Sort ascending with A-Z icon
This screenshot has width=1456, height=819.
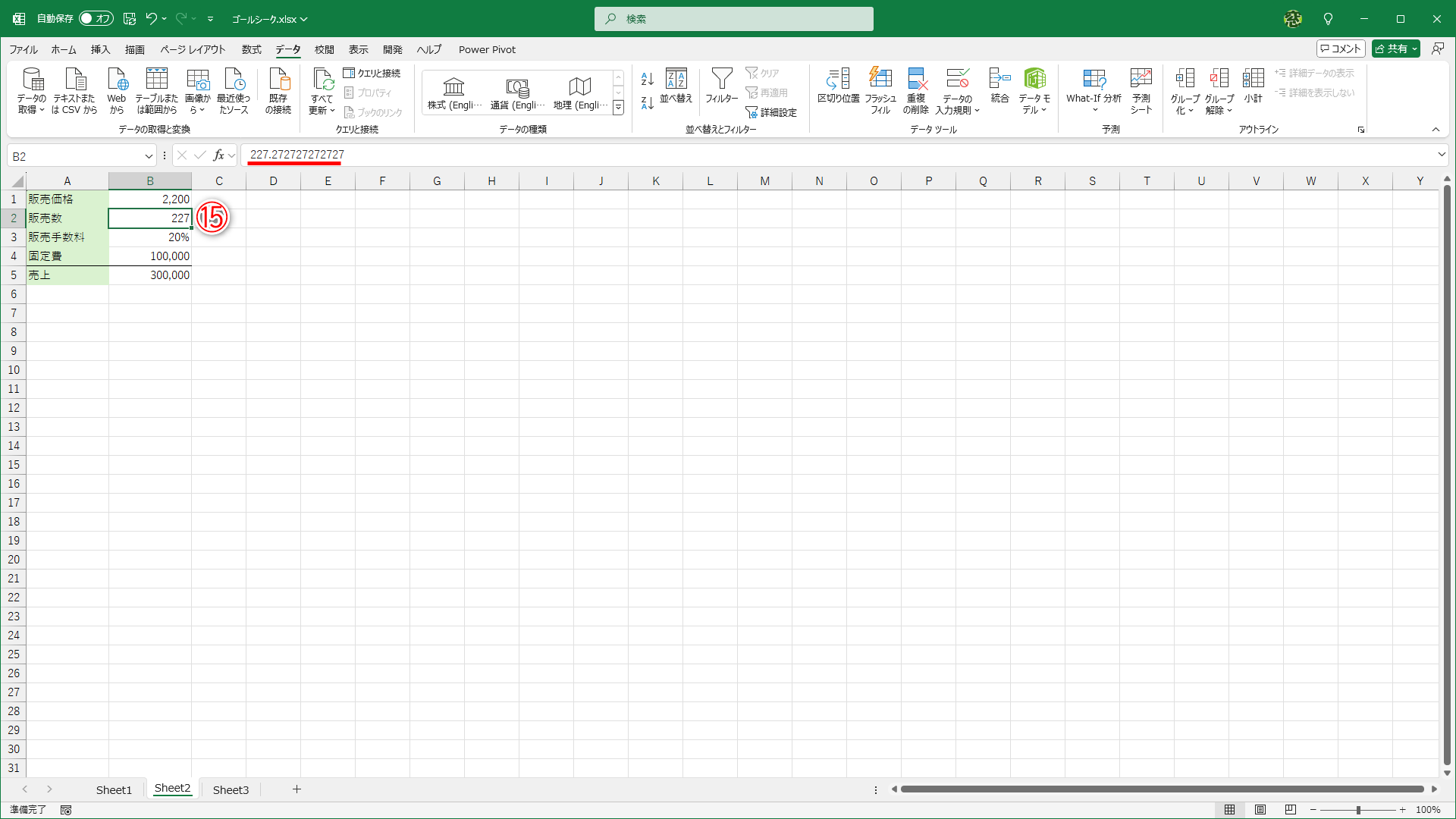(647, 79)
